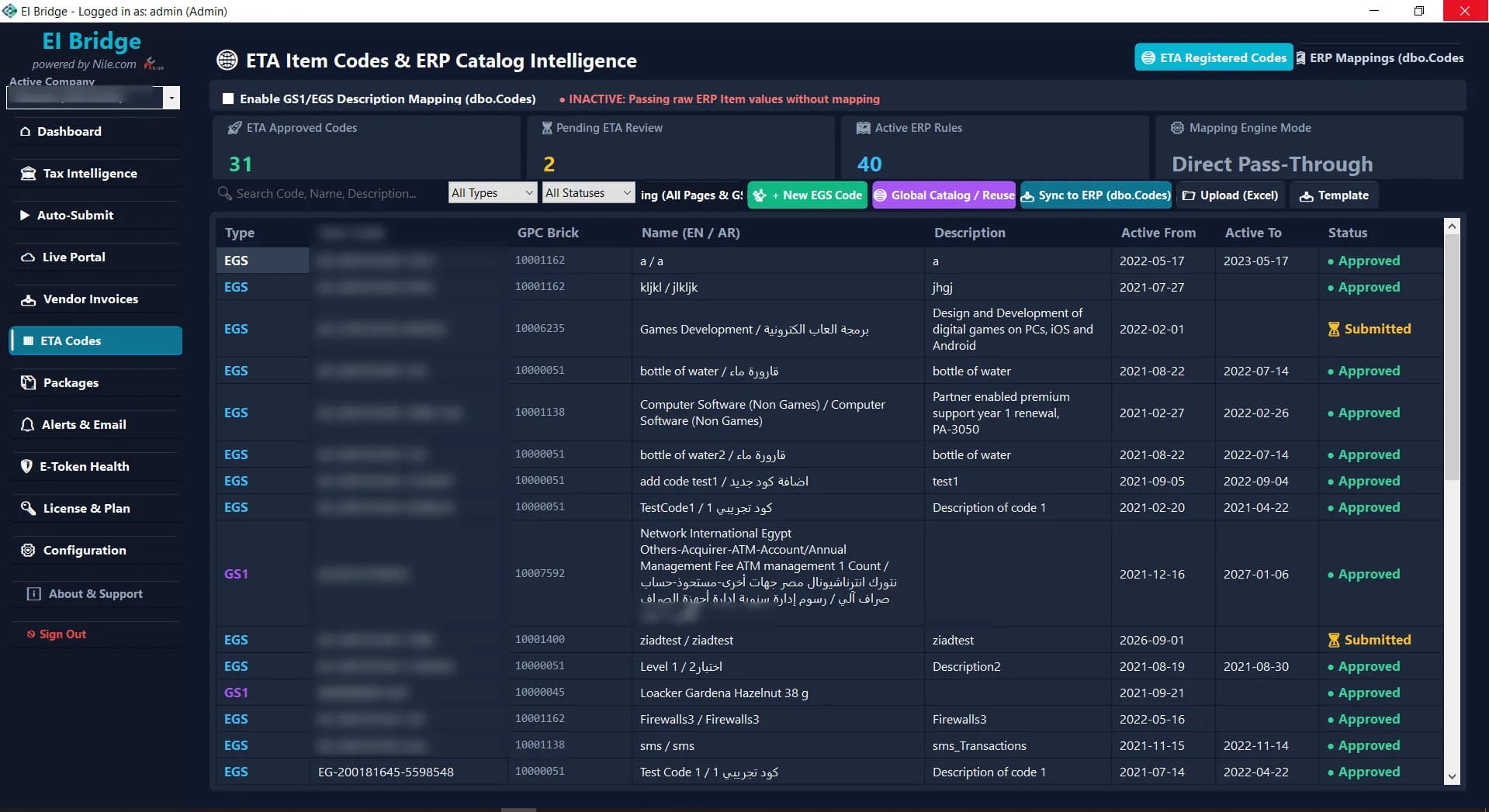
Task: Open Global Catalog / Reuse
Action: click(944, 195)
